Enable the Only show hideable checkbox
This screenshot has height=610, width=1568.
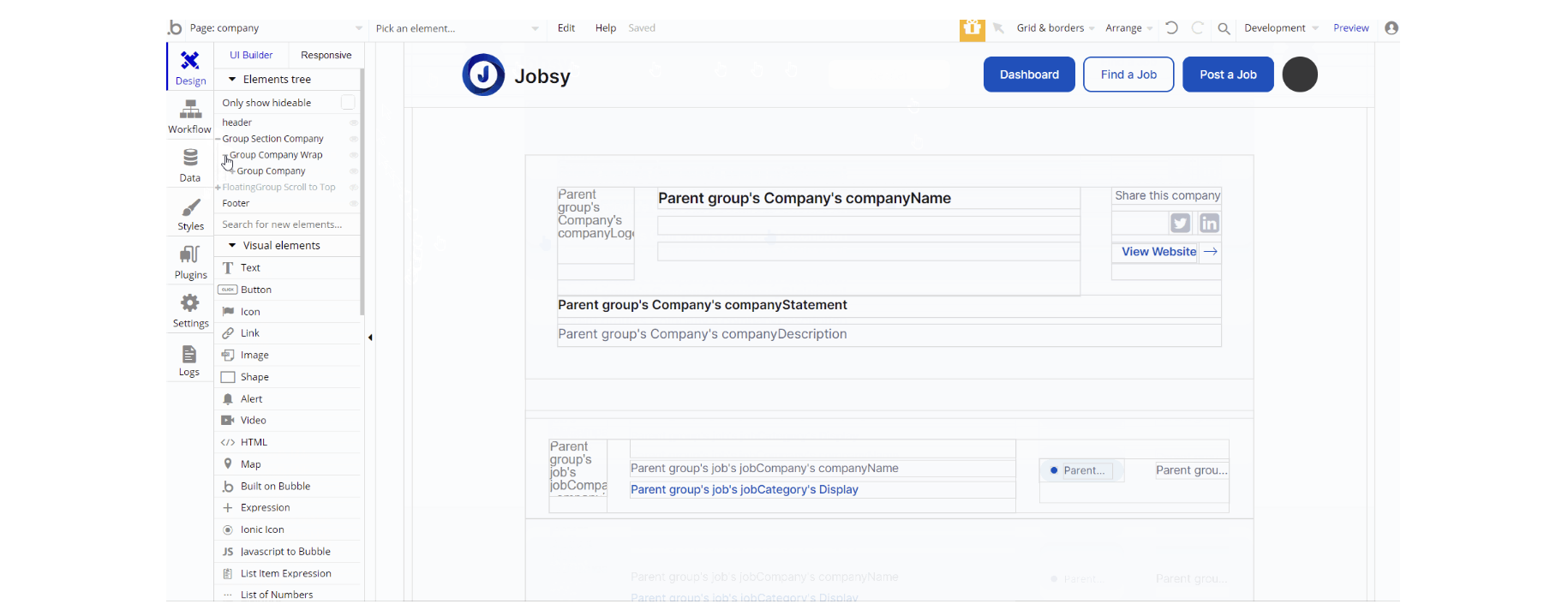click(348, 103)
